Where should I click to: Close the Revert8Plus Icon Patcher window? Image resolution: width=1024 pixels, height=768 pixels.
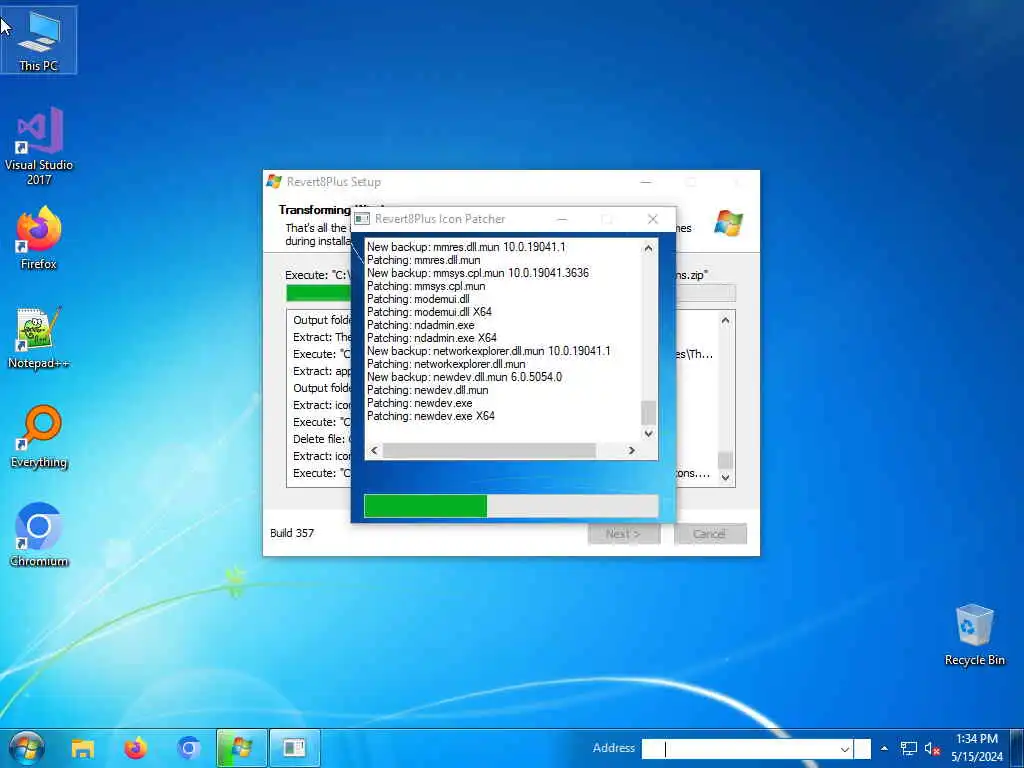tap(652, 219)
